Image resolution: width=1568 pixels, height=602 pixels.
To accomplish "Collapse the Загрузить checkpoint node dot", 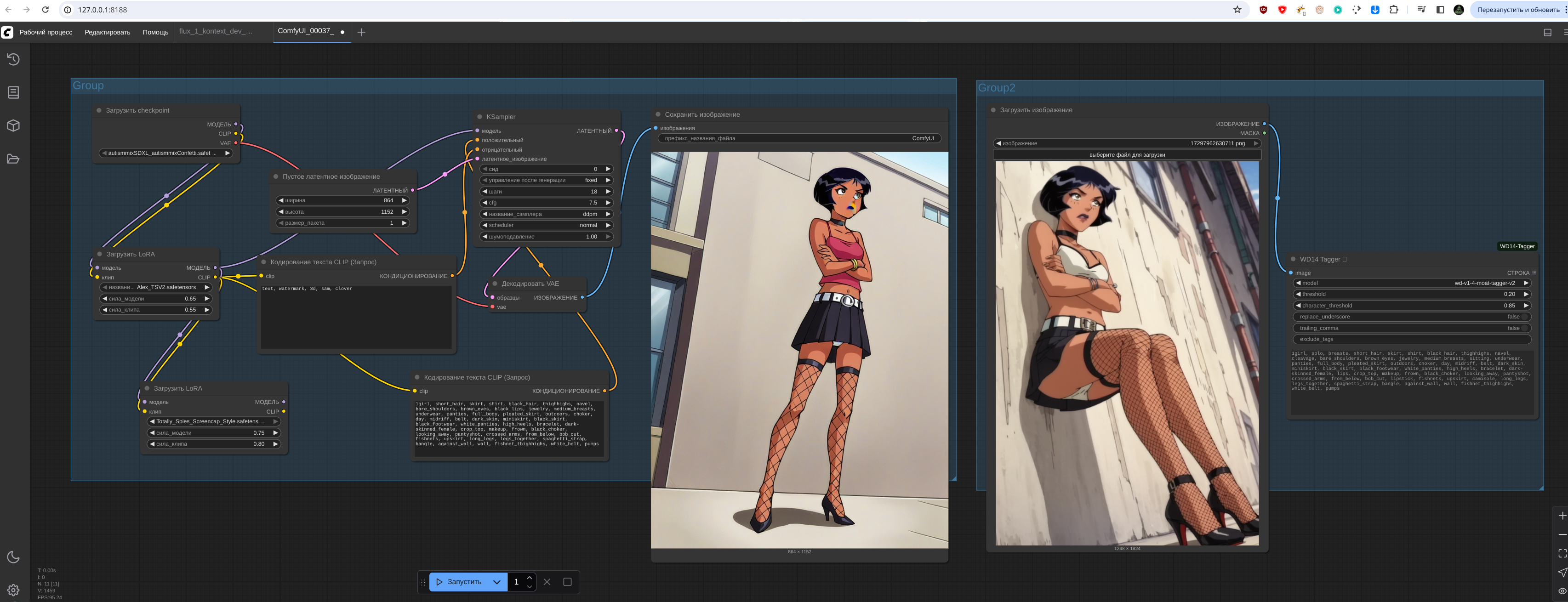I will pos(99,110).
